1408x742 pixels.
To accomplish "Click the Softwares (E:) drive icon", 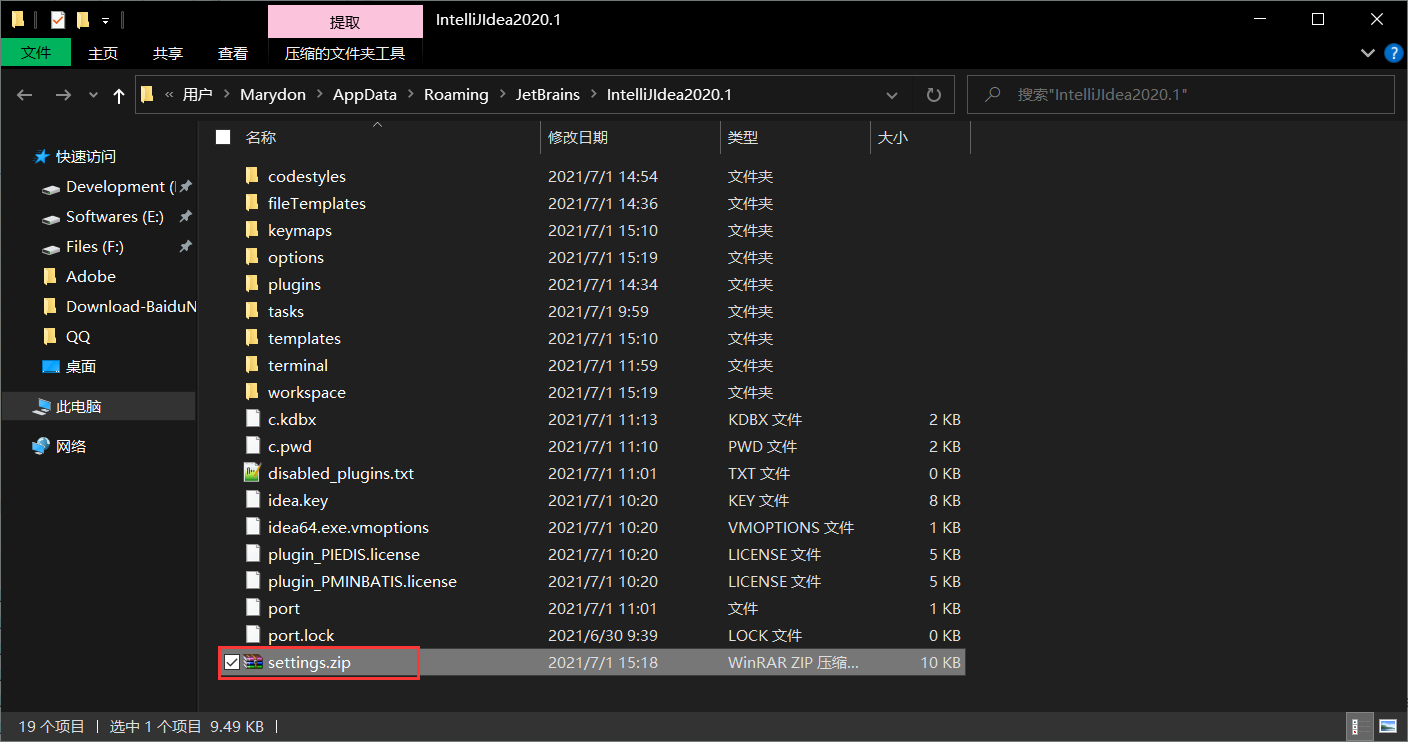I will point(50,217).
